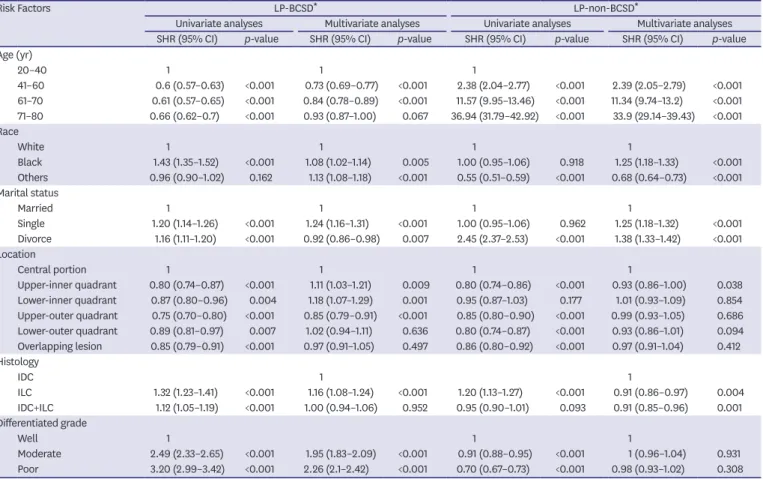The image size is (763, 479).
Task: Select the Location section label
Action: (x=18, y=254)
